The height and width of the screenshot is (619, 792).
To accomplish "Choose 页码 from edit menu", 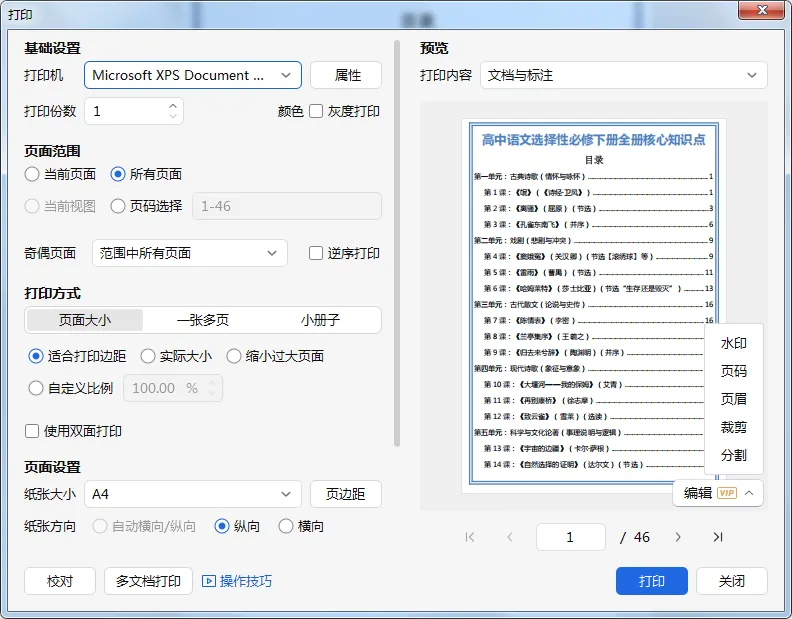I will (x=733, y=371).
